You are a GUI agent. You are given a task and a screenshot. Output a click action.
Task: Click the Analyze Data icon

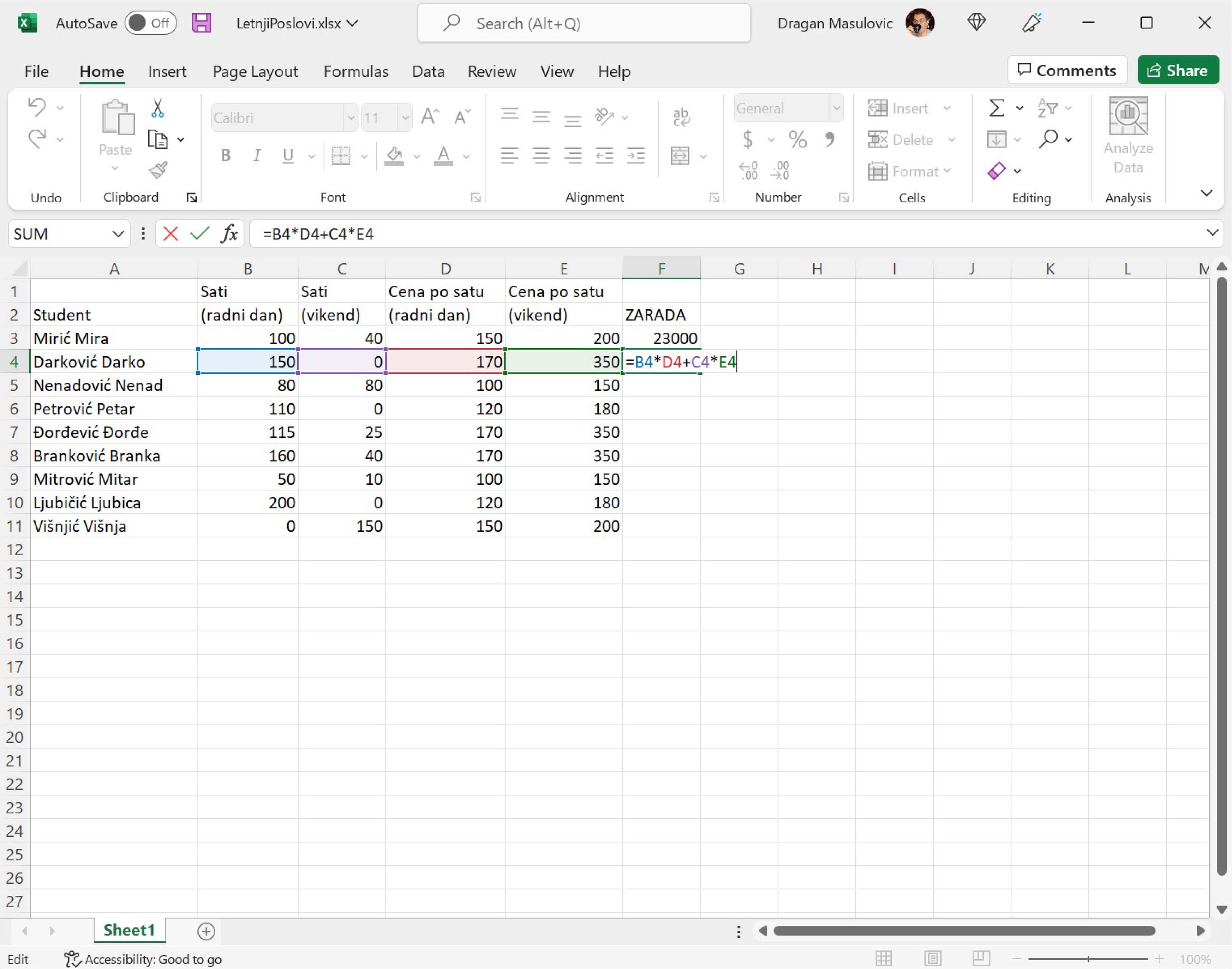[1128, 136]
